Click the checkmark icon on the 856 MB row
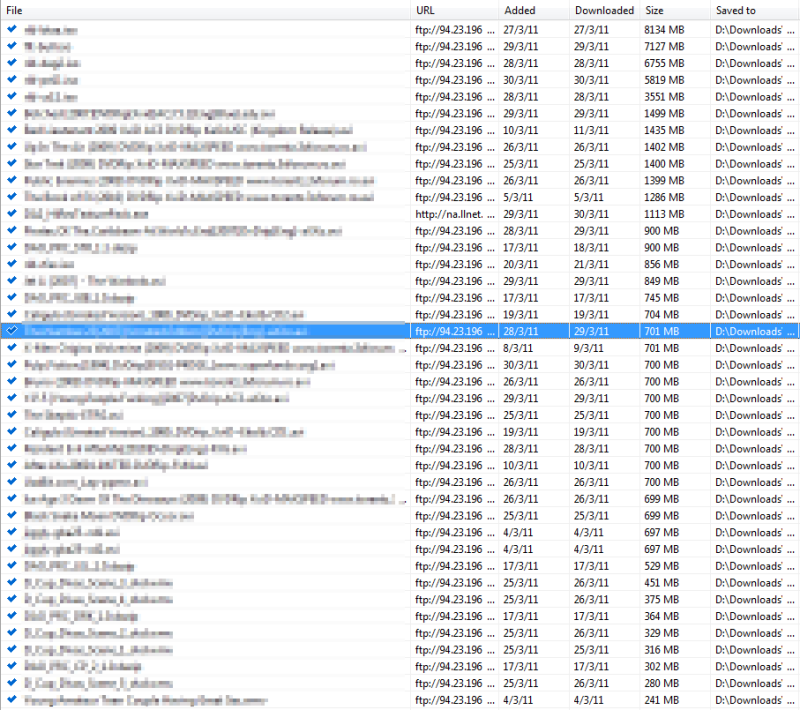The image size is (800, 710). pos(11,264)
